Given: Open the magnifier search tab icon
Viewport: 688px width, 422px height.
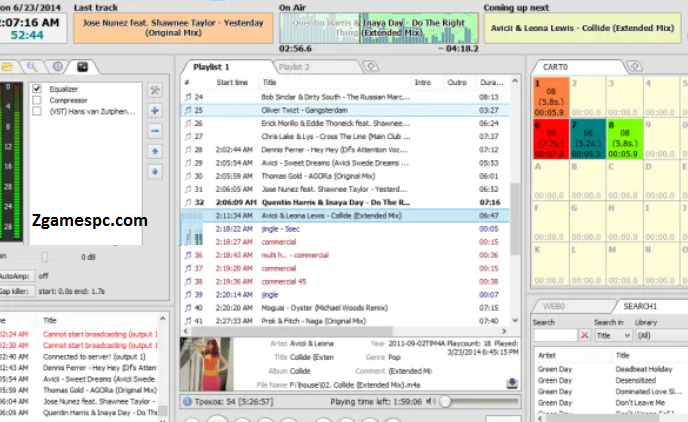Looking at the screenshot, I should 32,67.
